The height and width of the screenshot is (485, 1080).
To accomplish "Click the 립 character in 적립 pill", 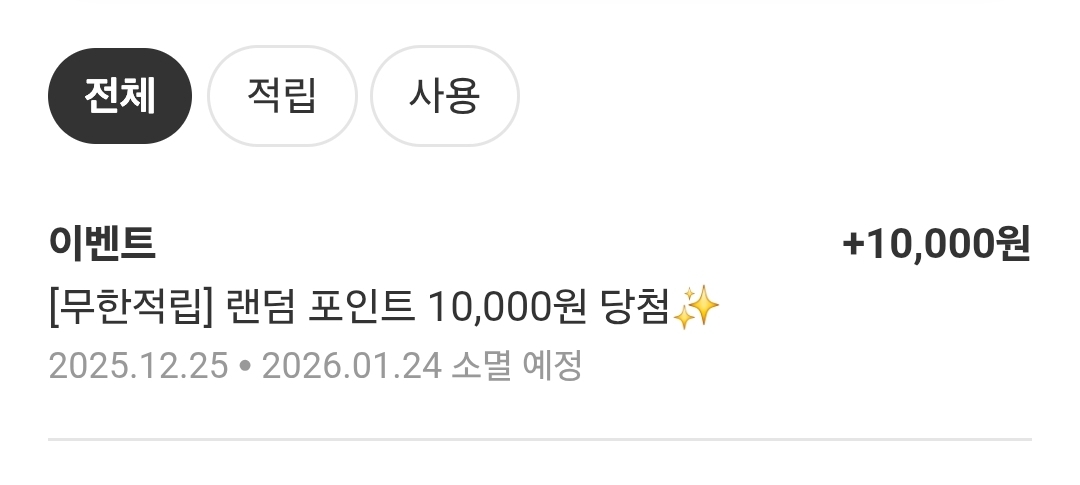I will [x=299, y=96].
